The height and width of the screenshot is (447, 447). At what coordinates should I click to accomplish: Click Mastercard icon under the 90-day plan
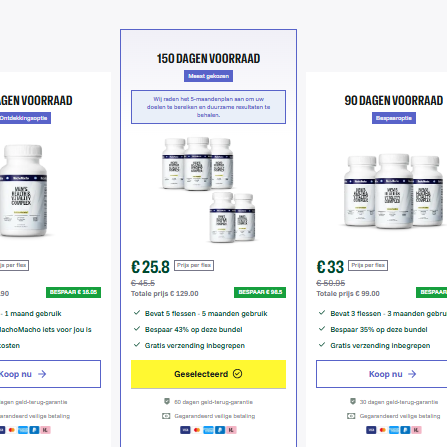pos(383,430)
